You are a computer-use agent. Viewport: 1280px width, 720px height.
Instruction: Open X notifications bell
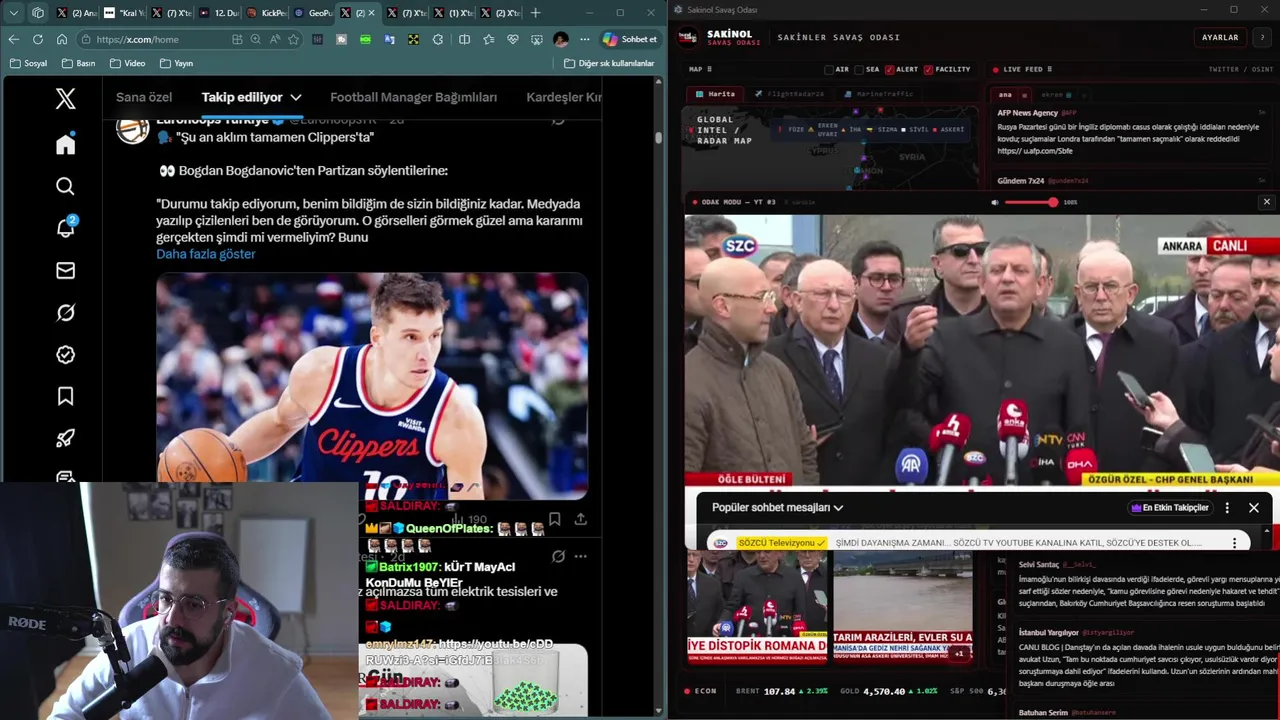65,228
